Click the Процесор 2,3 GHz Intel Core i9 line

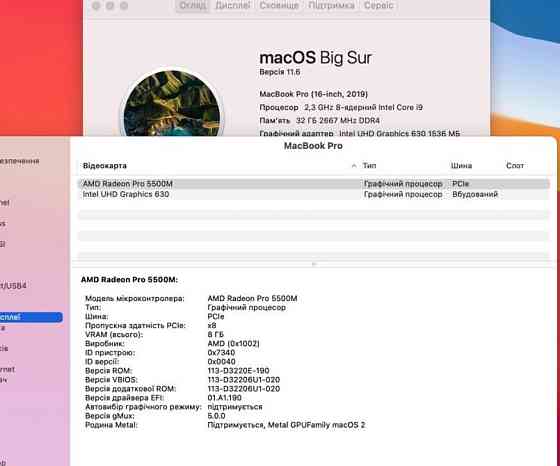[x=341, y=107]
